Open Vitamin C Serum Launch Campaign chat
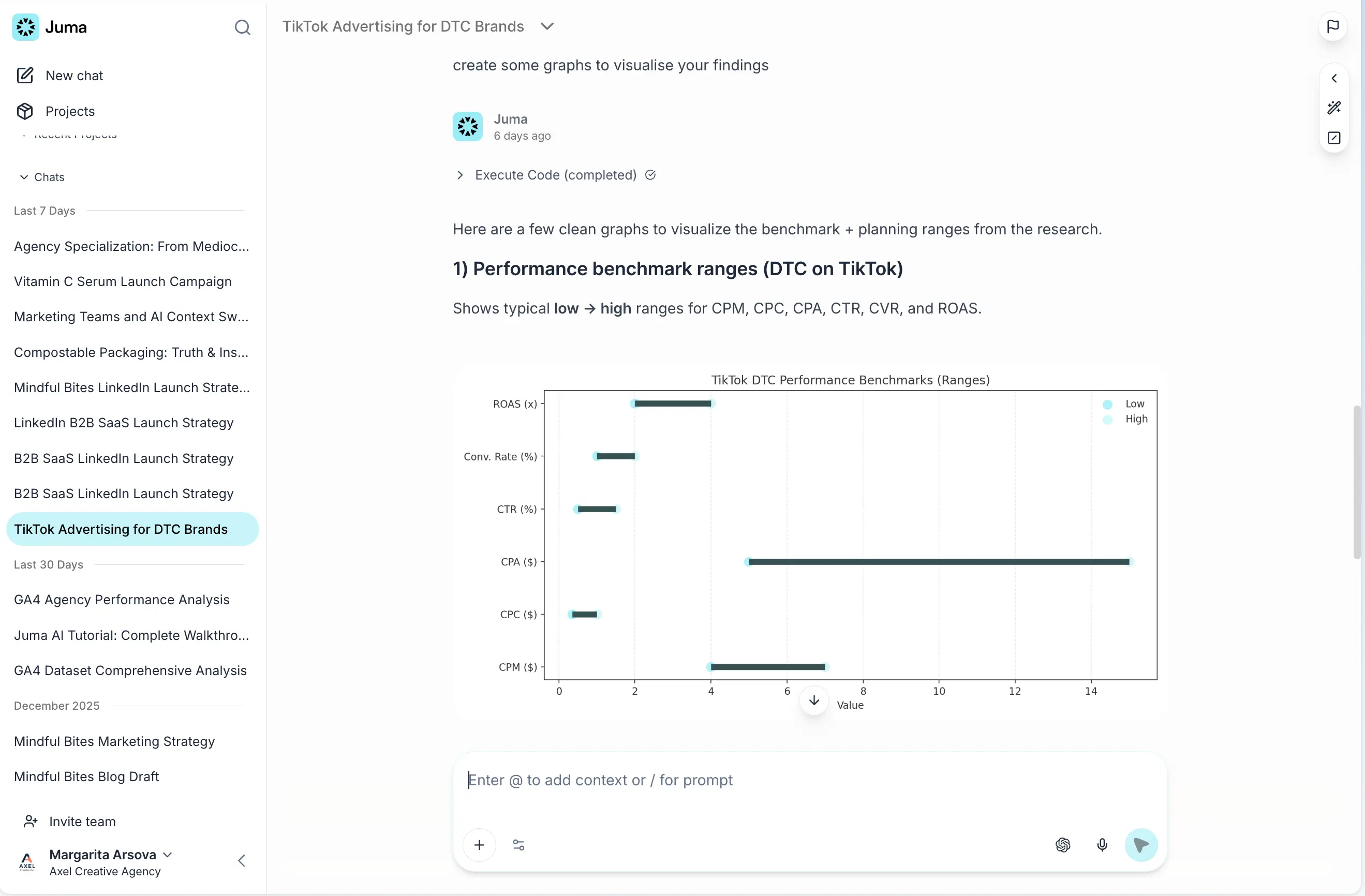 pos(123,281)
